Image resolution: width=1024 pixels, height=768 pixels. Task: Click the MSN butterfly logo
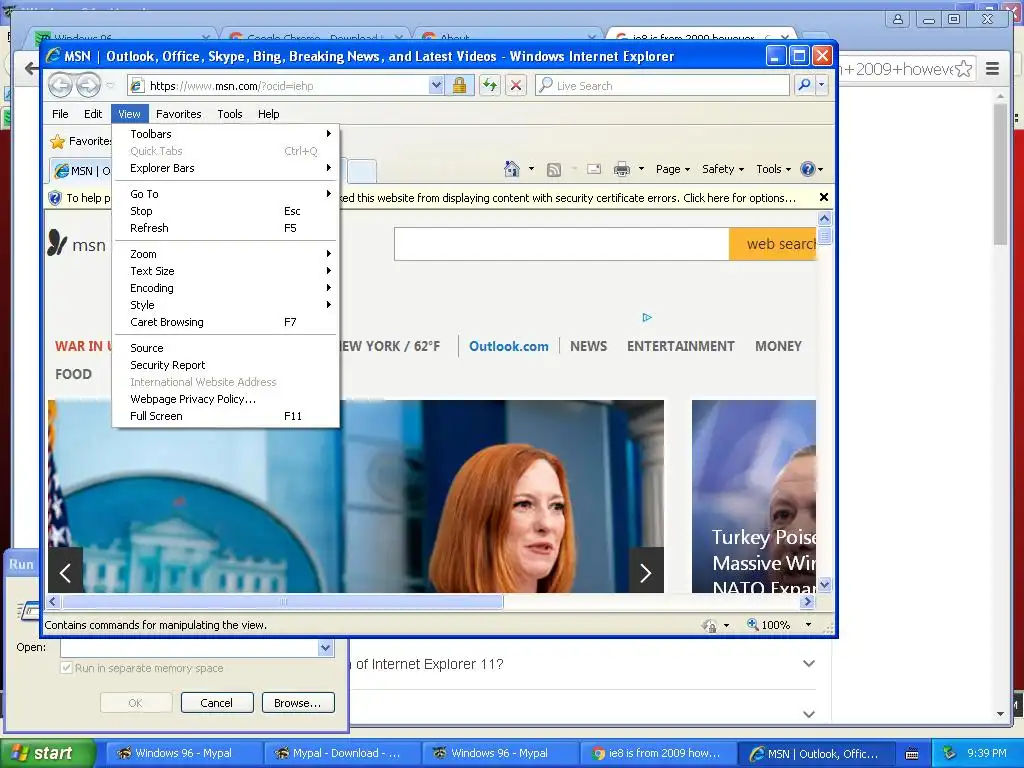click(x=57, y=243)
